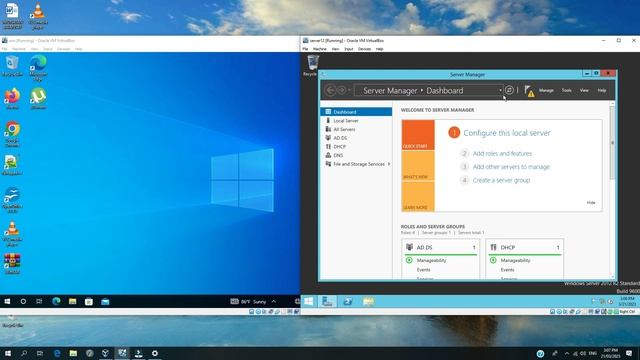Open the Input menu of server12 VirtualBox window

pos(349,49)
